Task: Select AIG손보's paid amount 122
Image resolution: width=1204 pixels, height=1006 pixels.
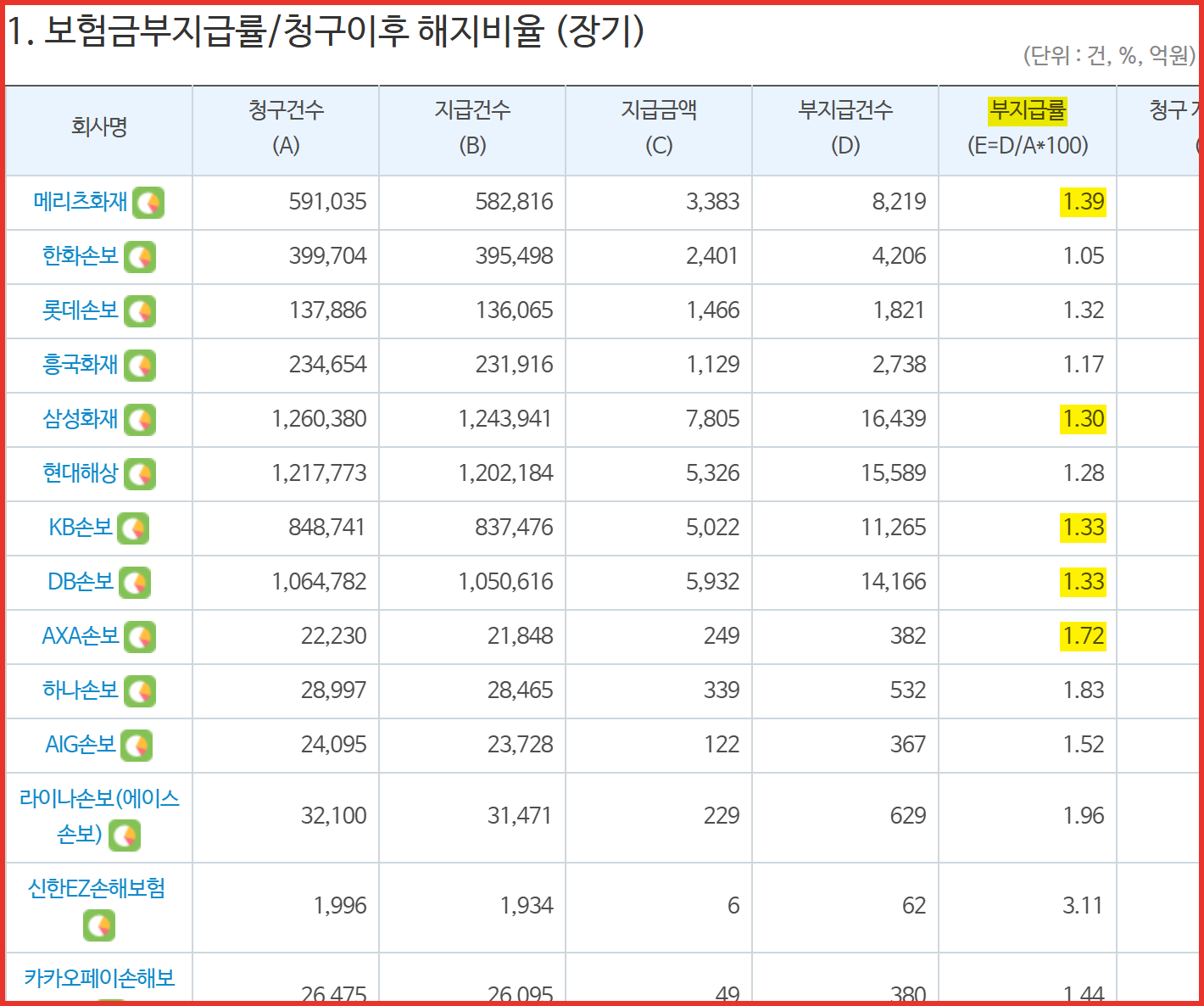Action: click(x=722, y=745)
